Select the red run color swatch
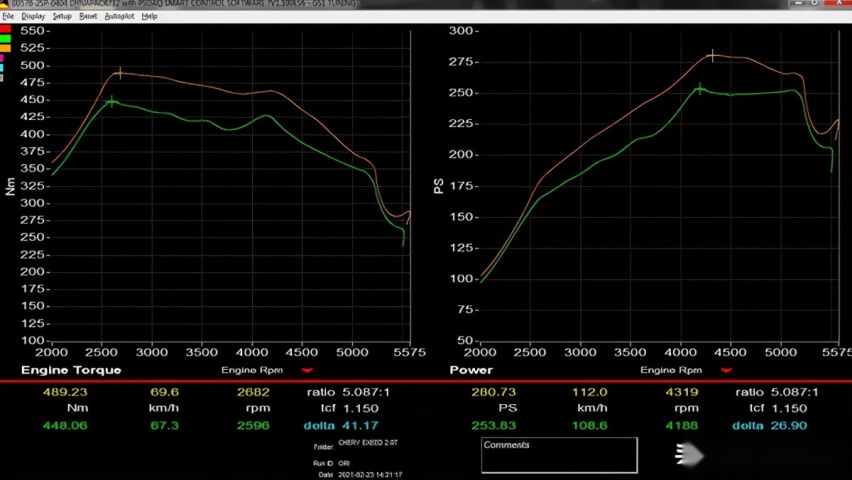 [5, 29]
